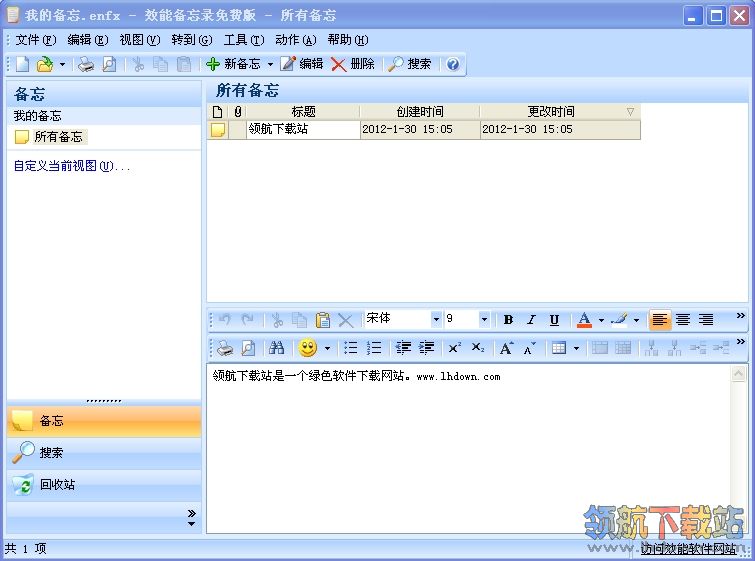The image size is (755, 561).
Task: Click the 删除 delete button
Action: (353, 64)
